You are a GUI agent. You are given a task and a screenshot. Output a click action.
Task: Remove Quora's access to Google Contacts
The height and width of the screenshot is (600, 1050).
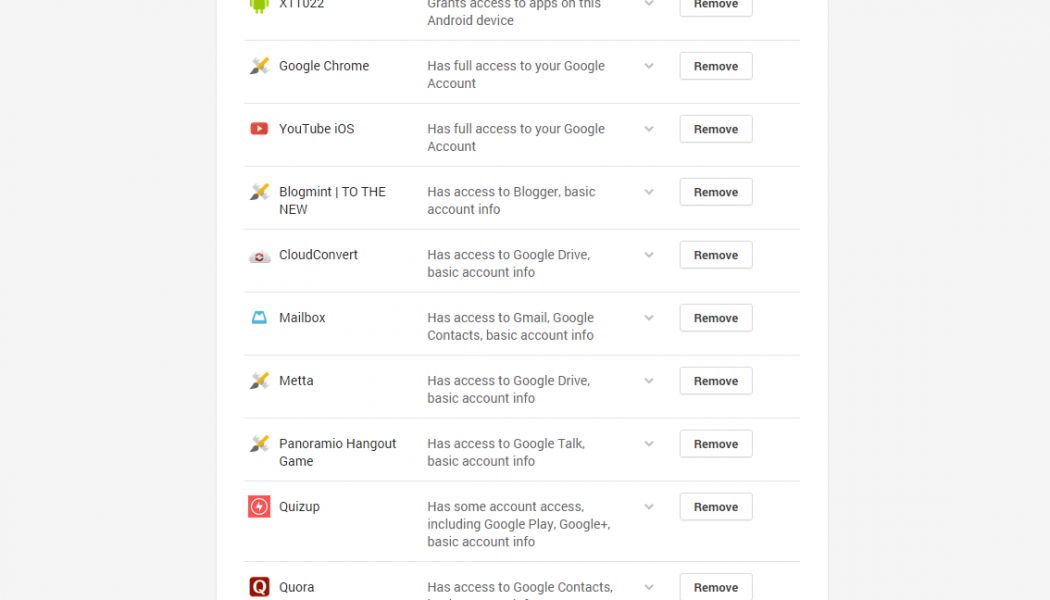(x=716, y=587)
